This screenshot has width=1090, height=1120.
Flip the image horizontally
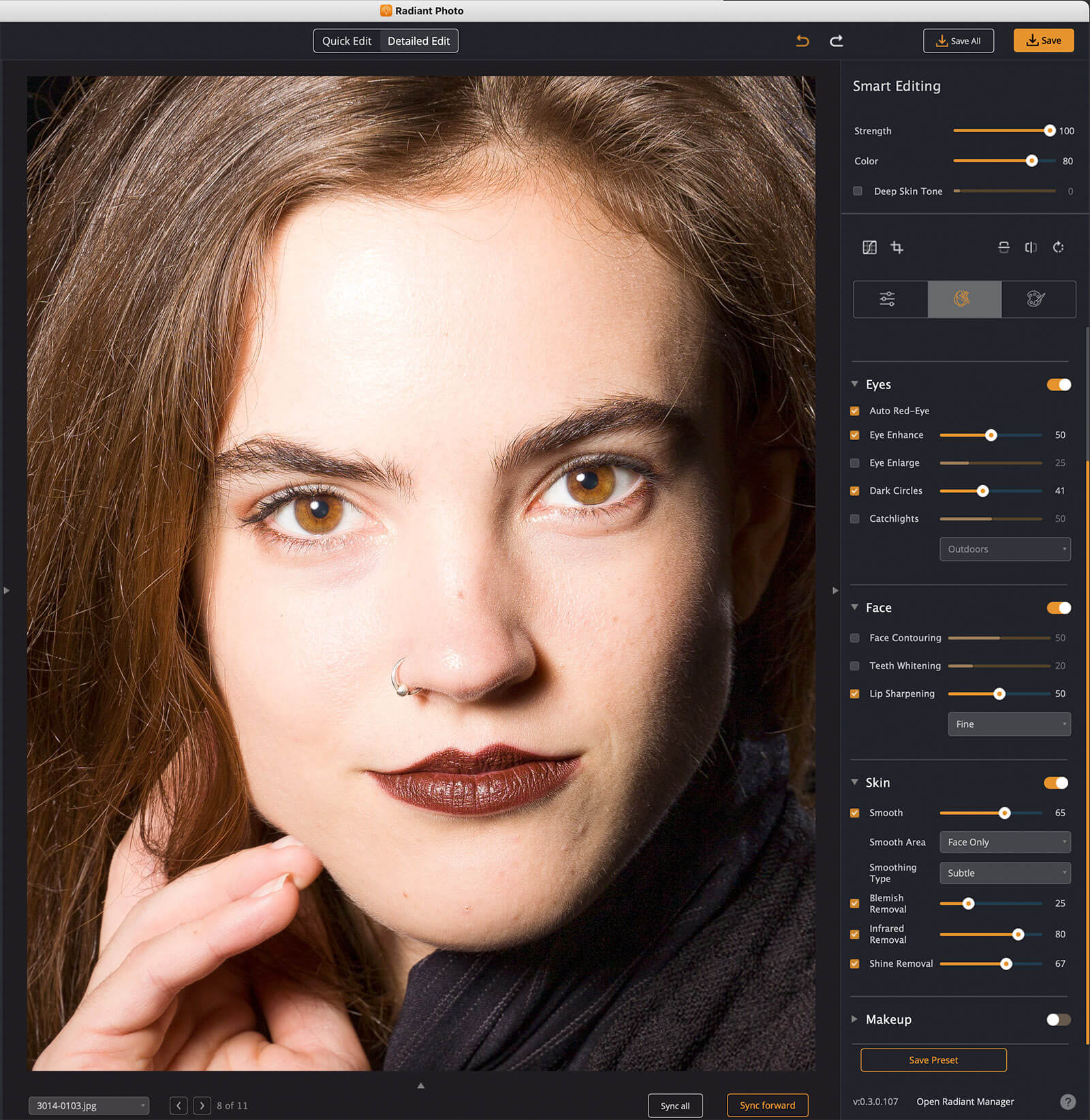(1031, 247)
